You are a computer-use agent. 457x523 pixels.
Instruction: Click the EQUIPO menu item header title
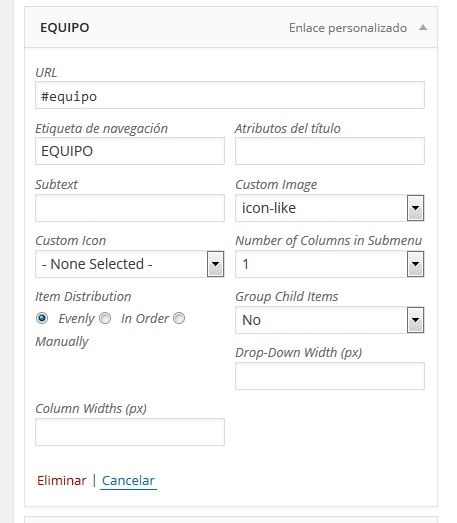(65, 28)
